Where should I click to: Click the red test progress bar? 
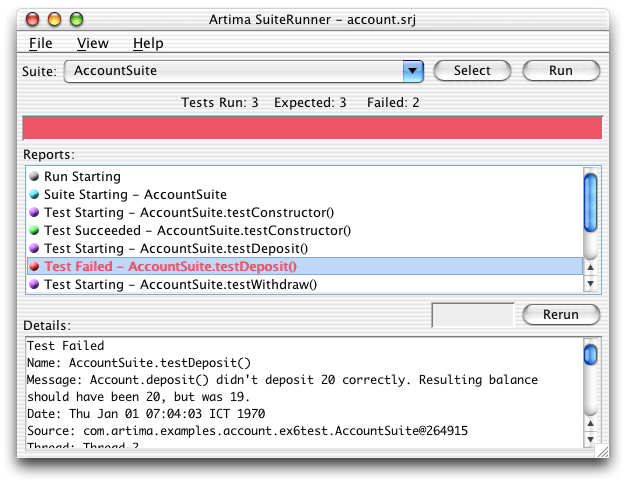tap(312, 128)
